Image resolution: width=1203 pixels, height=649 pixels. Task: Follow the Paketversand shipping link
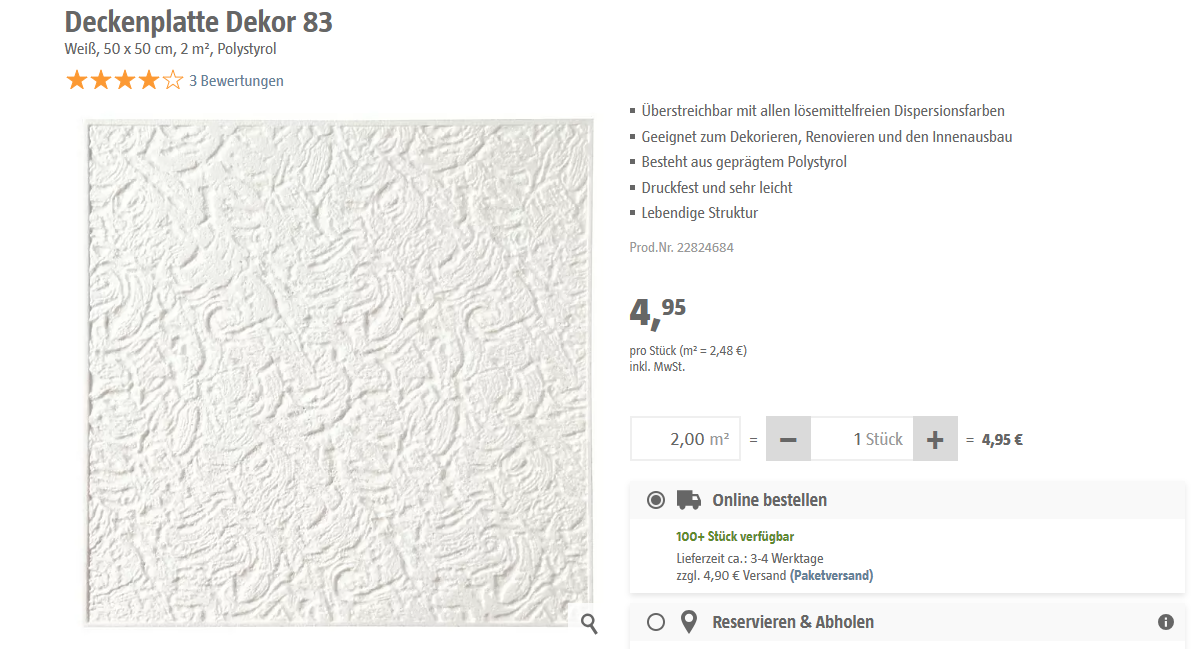(831, 575)
